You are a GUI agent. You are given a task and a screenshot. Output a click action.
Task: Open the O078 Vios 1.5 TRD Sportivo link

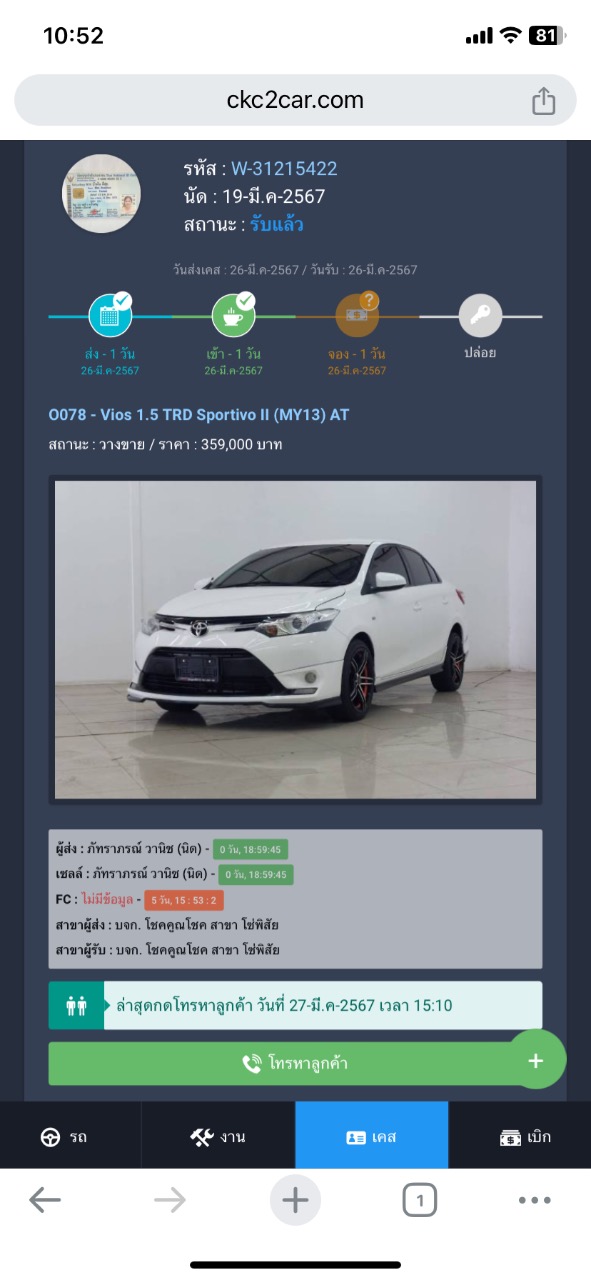(199, 414)
